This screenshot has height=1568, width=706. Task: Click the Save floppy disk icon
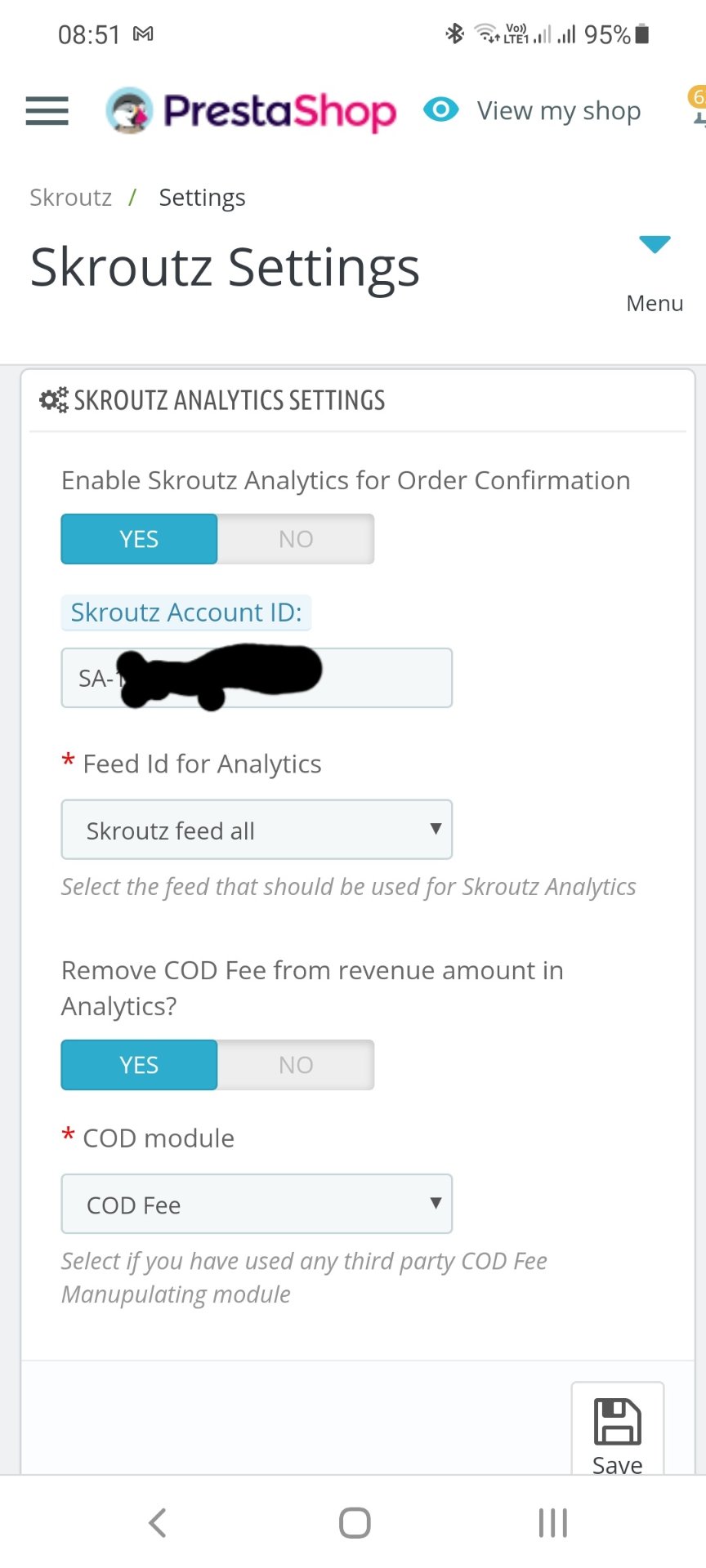click(617, 1422)
